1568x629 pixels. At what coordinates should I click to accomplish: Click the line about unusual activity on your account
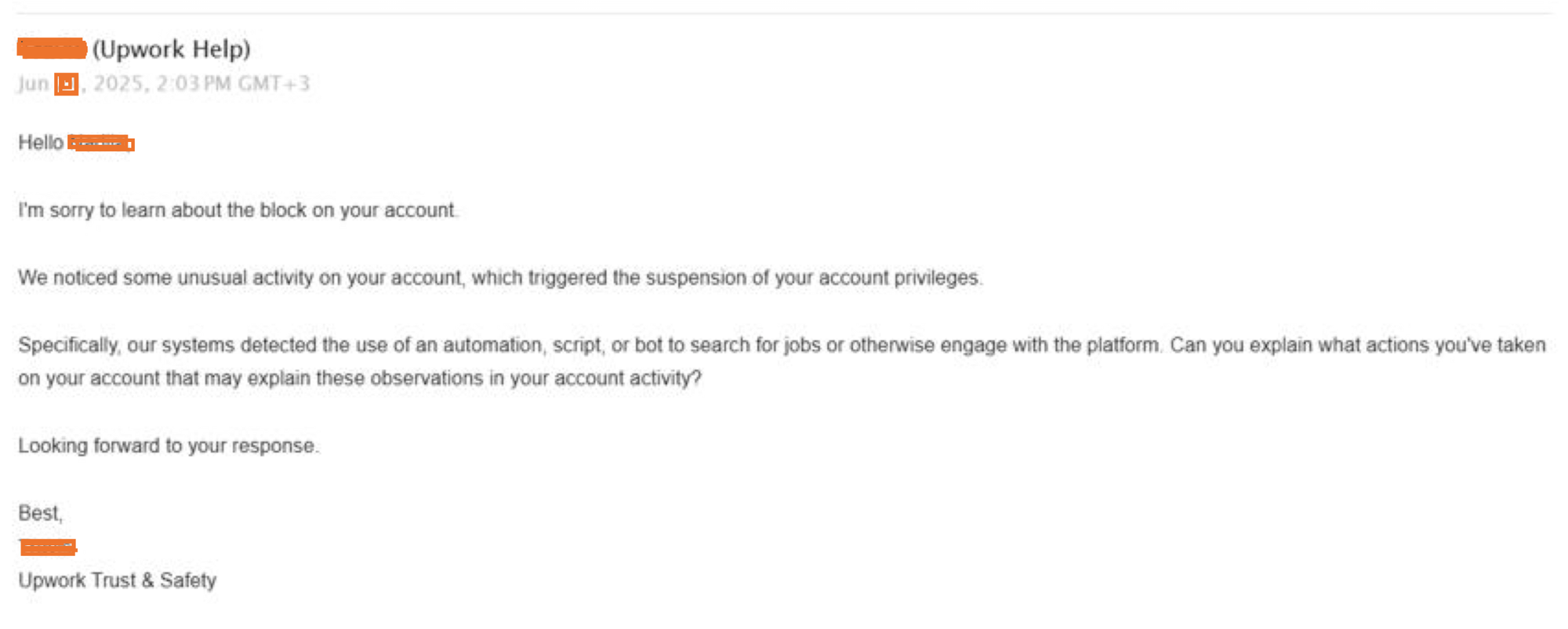[500, 278]
